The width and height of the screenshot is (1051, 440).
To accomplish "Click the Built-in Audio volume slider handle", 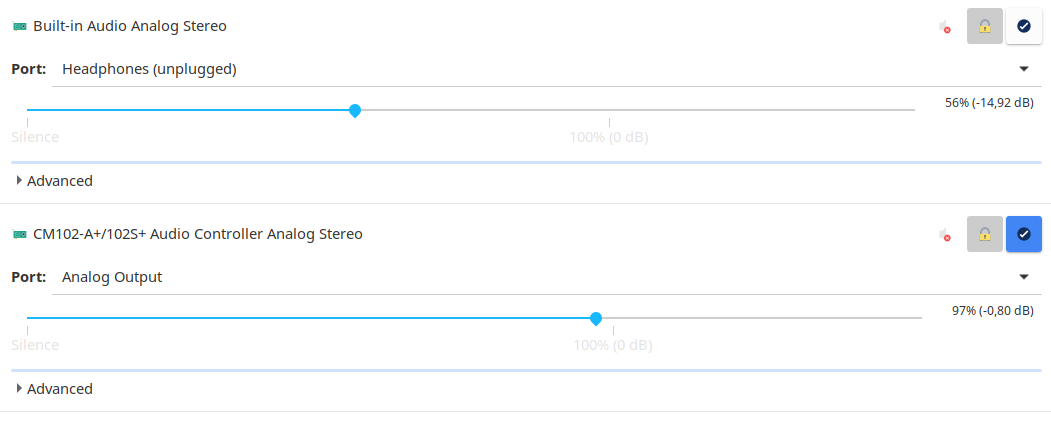I will (355, 110).
